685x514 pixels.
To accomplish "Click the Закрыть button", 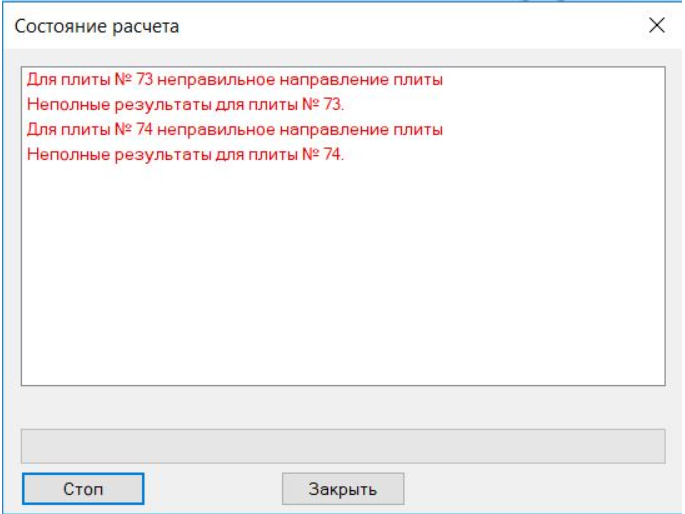I will tap(342, 489).
